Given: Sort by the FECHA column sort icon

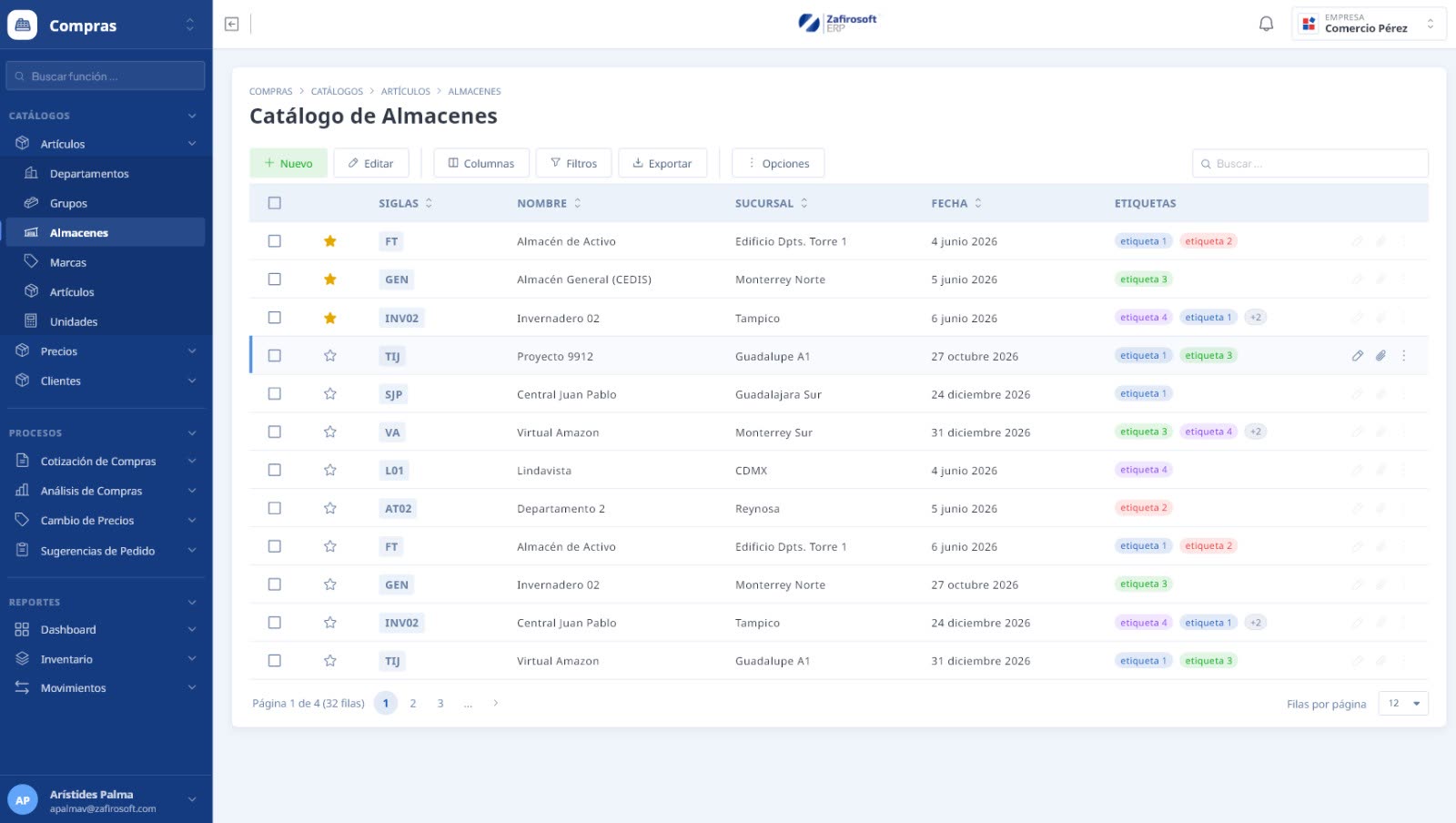Looking at the screenshot, I should click(978, 203).
